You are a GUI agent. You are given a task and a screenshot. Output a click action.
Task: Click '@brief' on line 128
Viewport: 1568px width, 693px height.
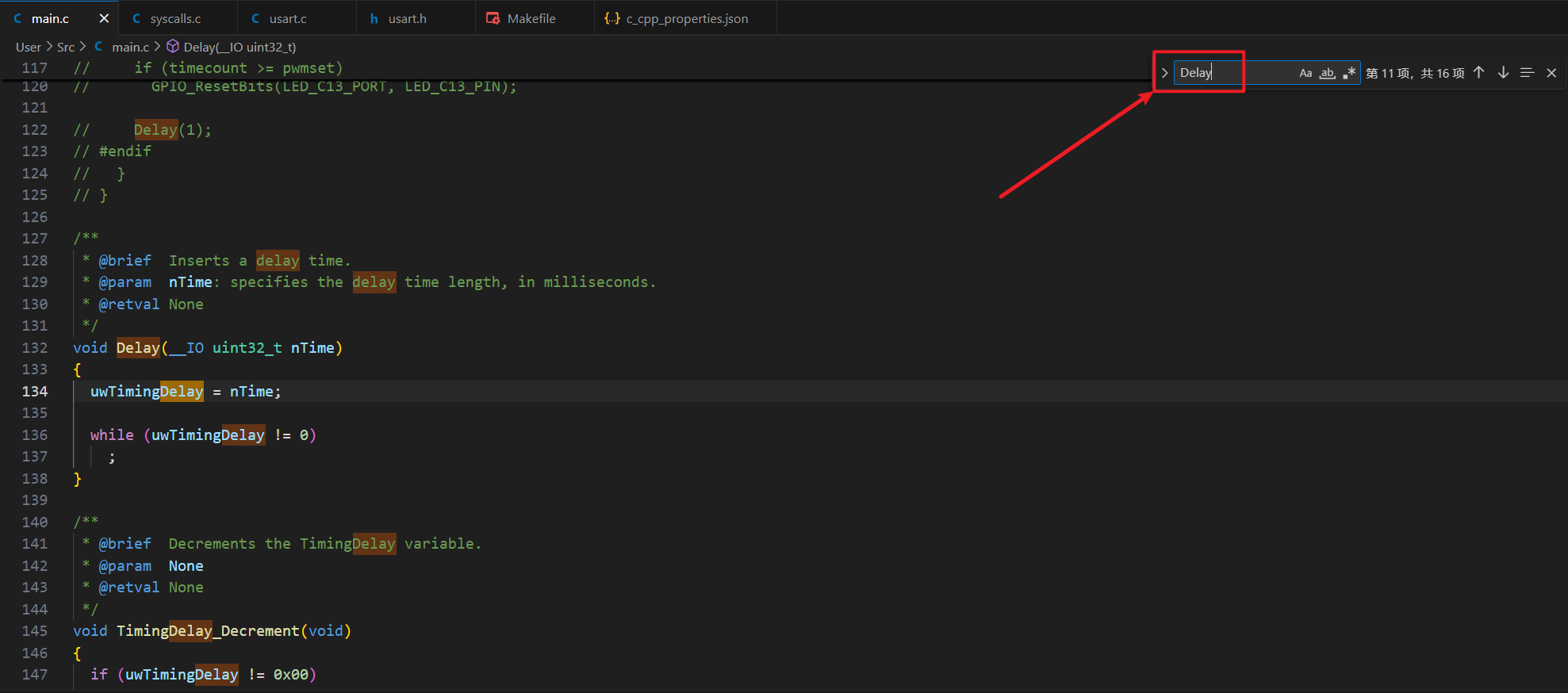click(125, 261)
